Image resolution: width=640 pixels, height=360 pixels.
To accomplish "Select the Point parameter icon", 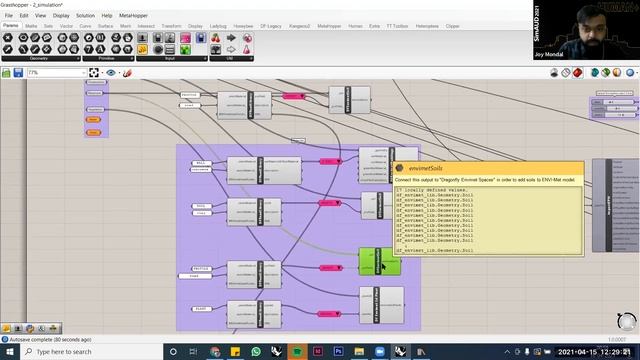I will 8,38.
